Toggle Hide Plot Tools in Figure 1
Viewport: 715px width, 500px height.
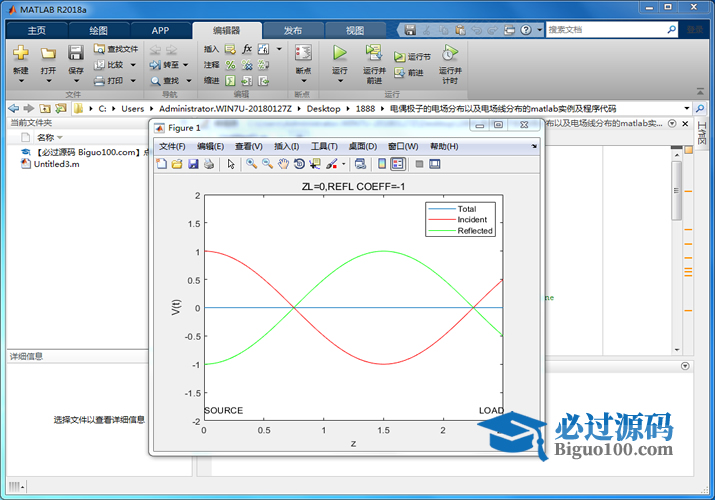(420, 164)
